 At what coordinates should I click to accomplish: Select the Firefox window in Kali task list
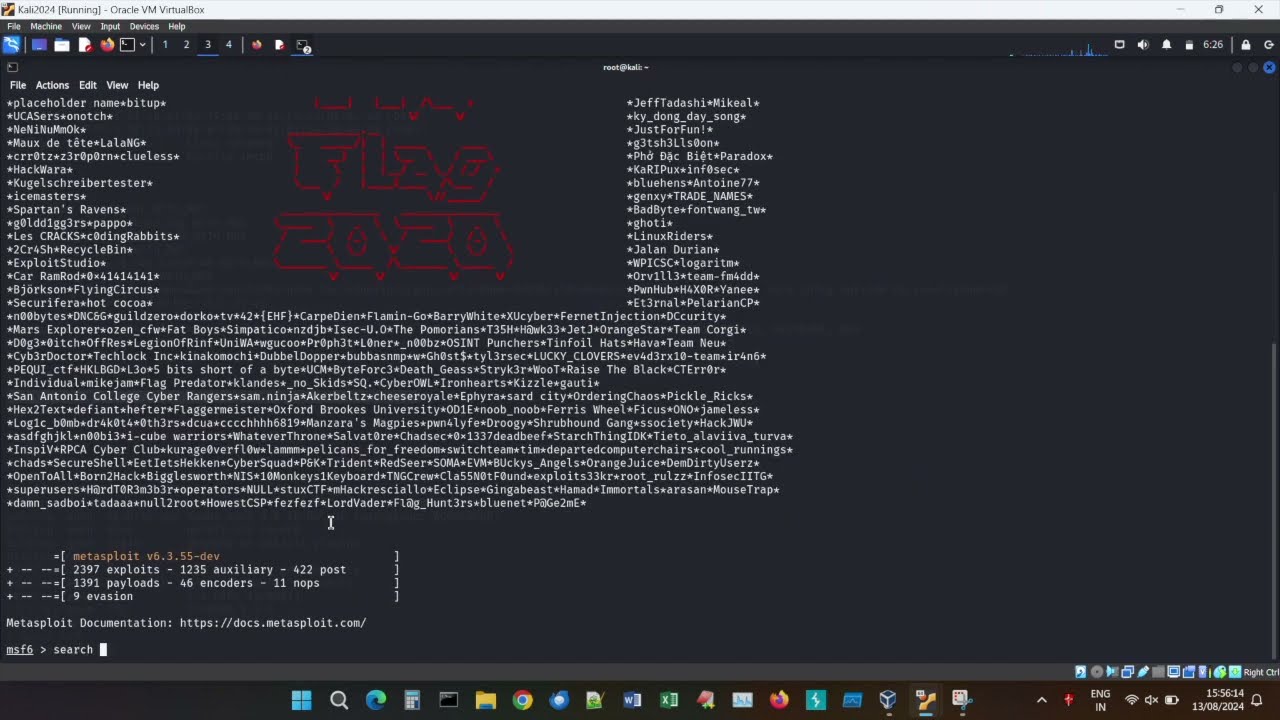(x=257, y=45)
